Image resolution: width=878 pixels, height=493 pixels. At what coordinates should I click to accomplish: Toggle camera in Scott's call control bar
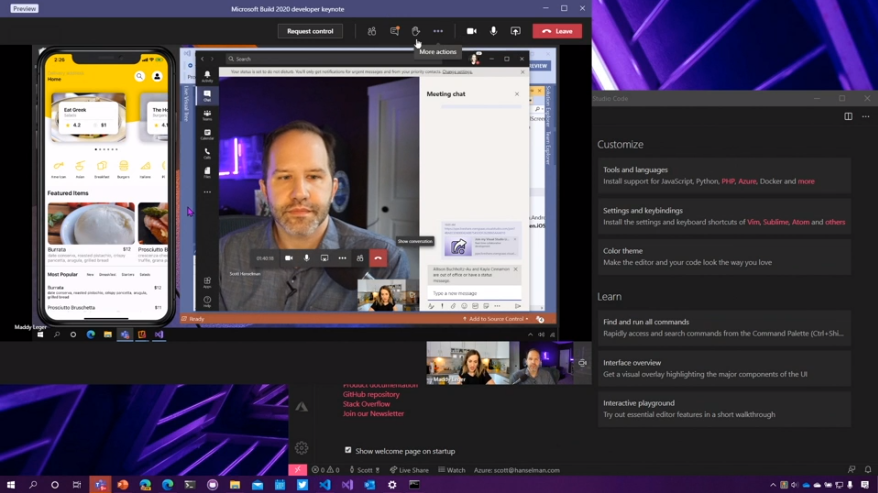[289, 258]
